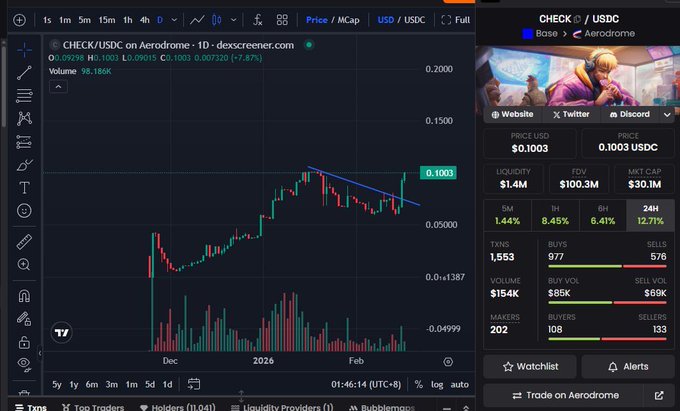
Task: Open Top Traders tab
Action: [93, 407]
